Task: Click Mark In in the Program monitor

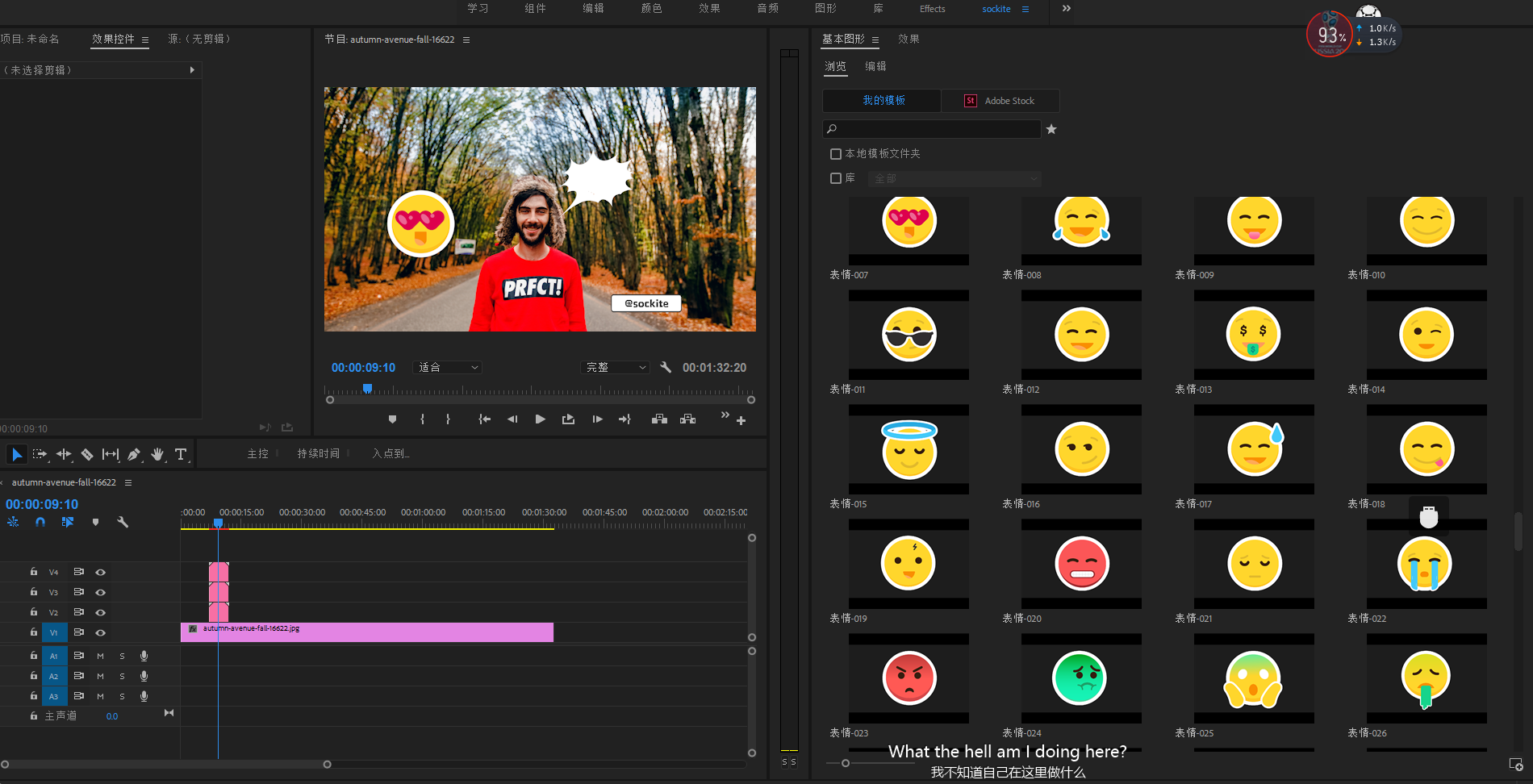Action: click(422, 419)
